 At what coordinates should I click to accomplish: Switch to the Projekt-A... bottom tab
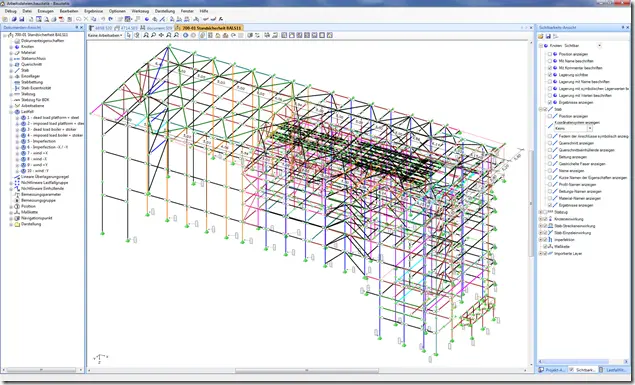[x=552, y=370]
